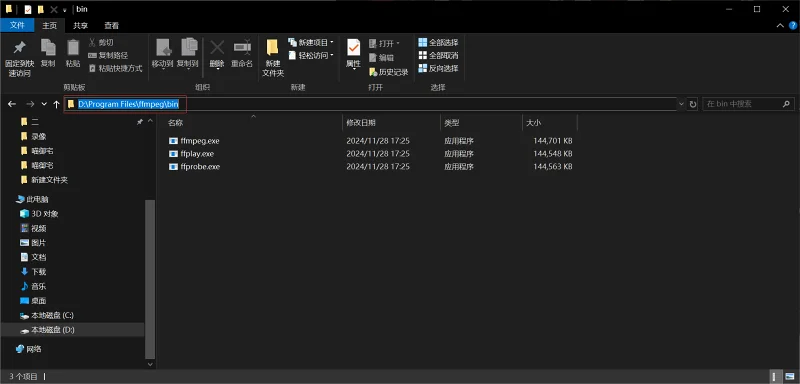Open 3D Objects (3D 对象) in sidebar
The height and width of the screenshot is (384, 800).
pos(45,214)
